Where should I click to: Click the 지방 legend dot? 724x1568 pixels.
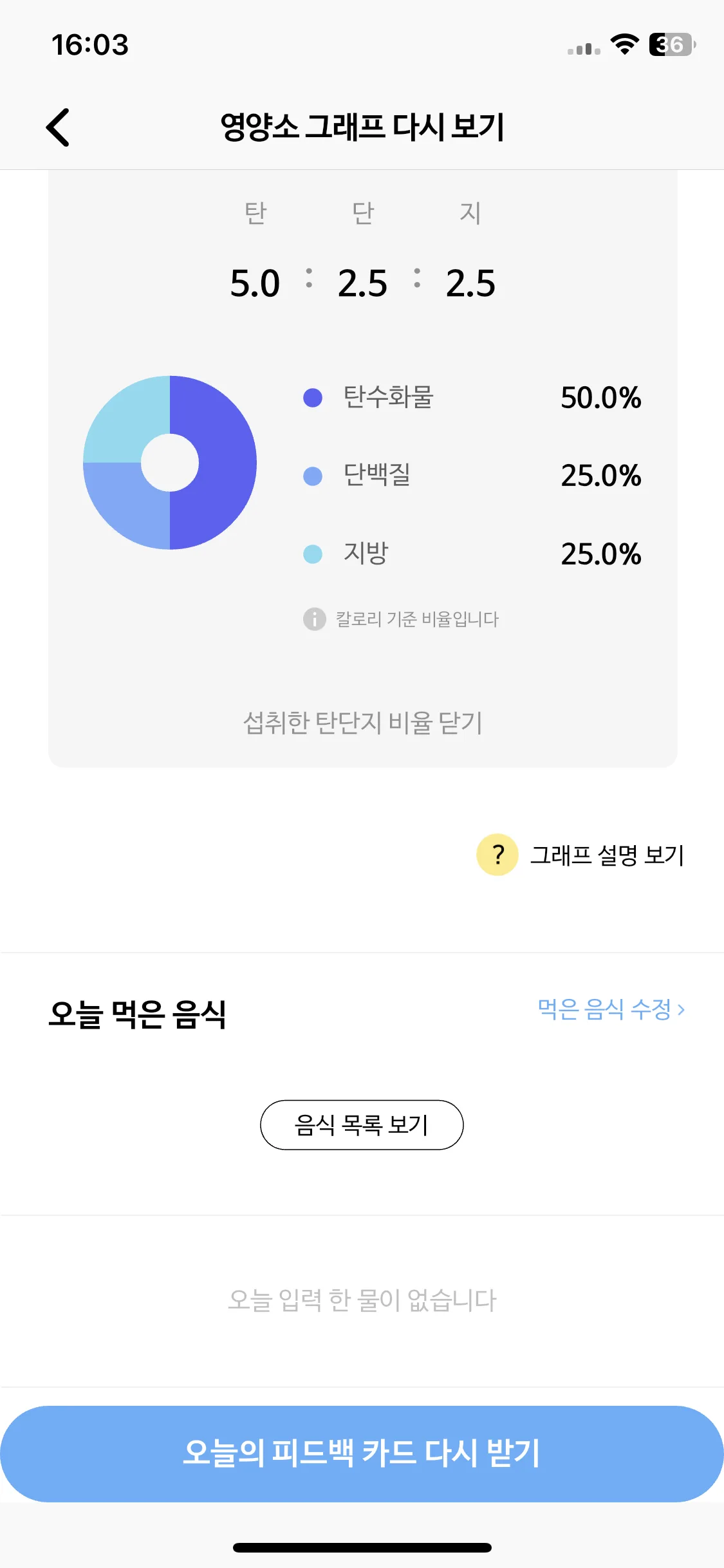pyautogui.click(x=313, y=554)
